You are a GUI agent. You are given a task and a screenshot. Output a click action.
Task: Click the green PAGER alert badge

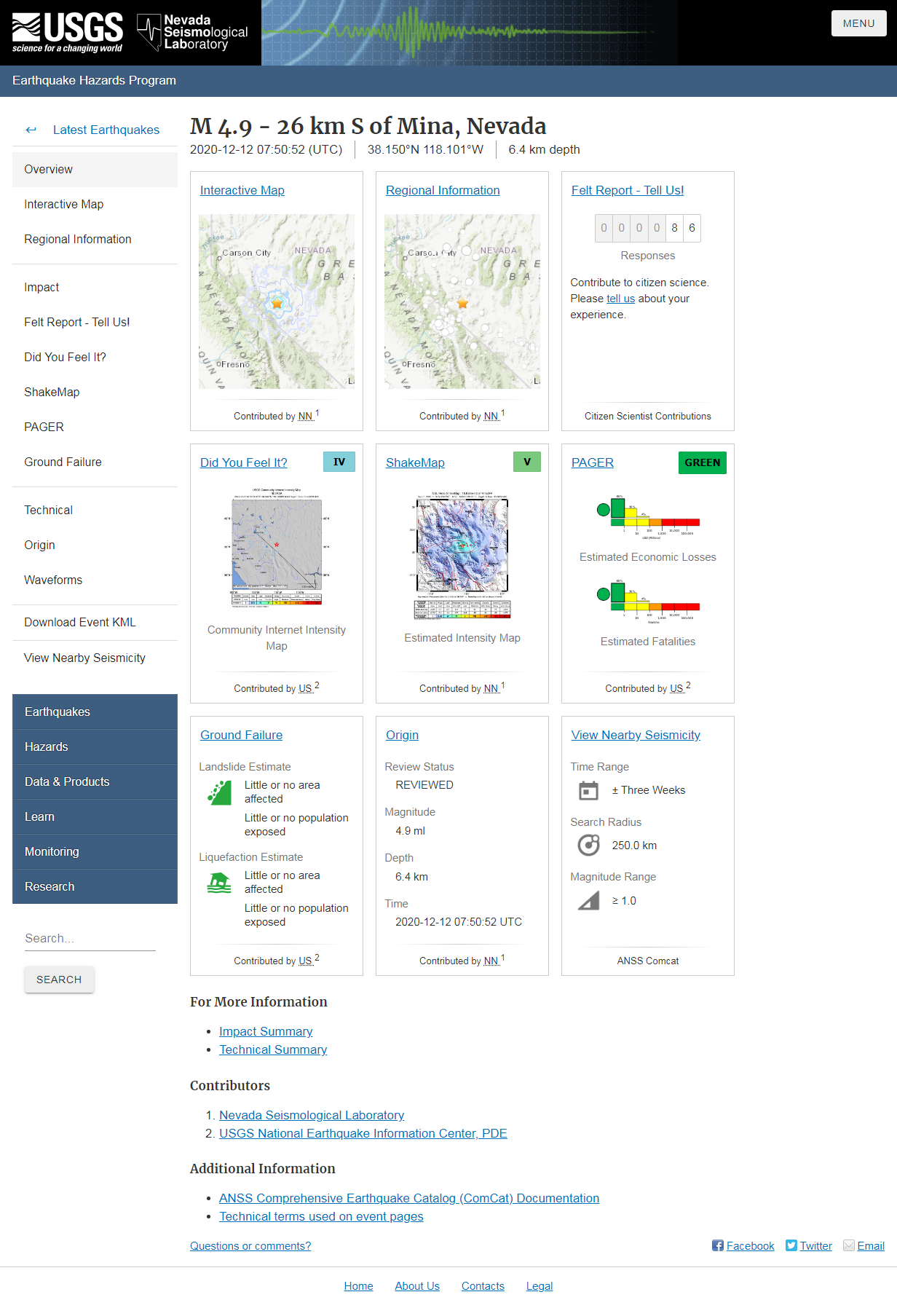(x=702, y=462)
